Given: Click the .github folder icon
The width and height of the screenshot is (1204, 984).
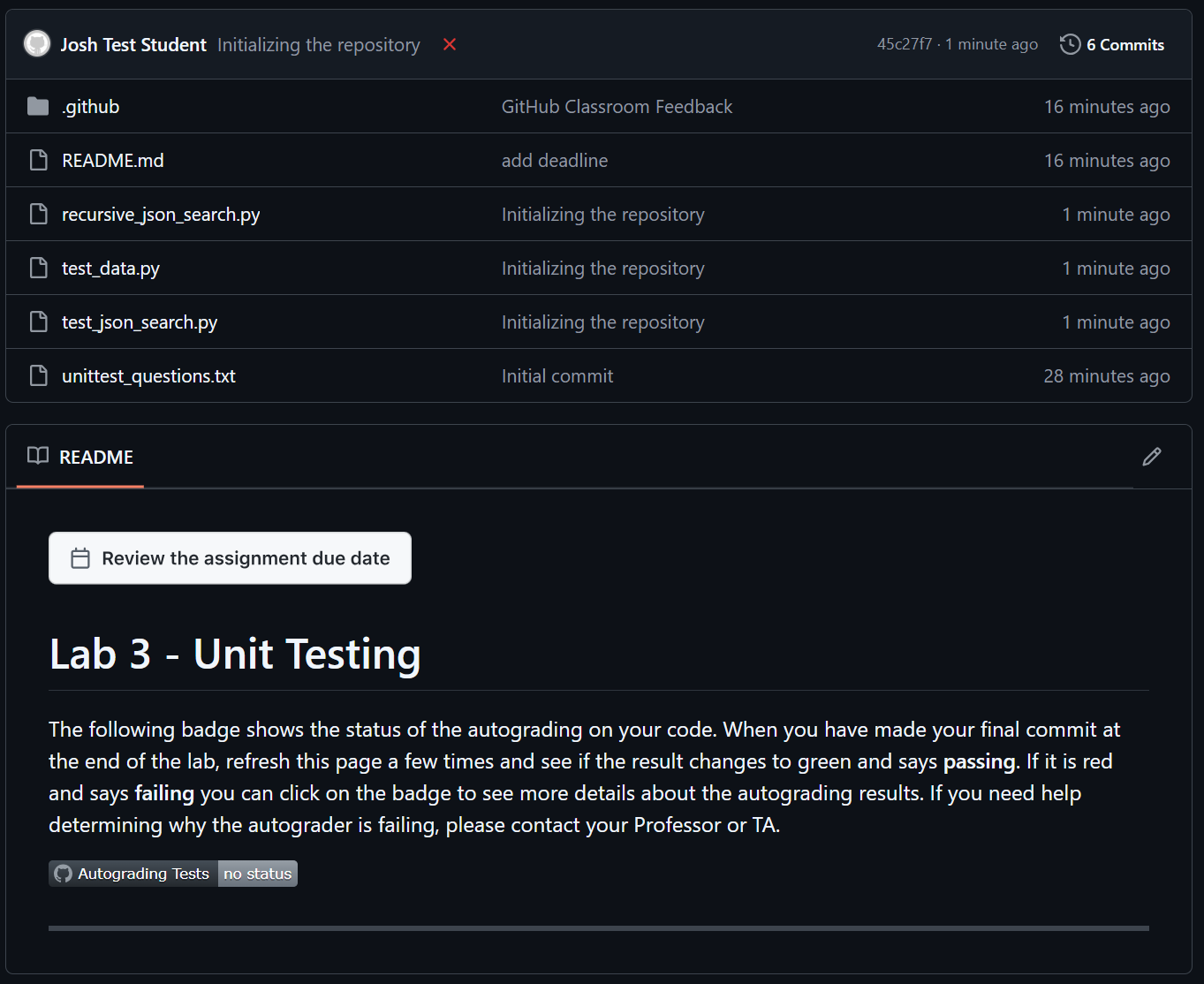Looking at the screenshot, I should [37, 106].
